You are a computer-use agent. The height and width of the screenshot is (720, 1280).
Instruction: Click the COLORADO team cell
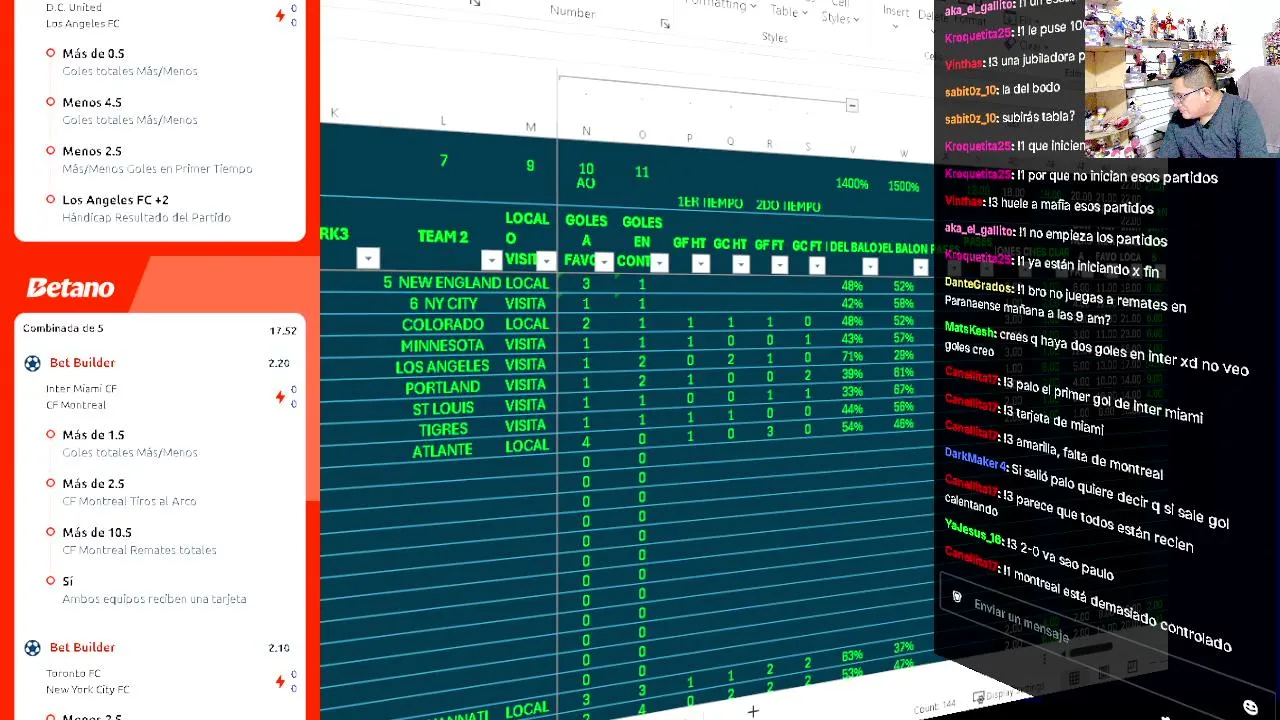click(x=443, y=325)
